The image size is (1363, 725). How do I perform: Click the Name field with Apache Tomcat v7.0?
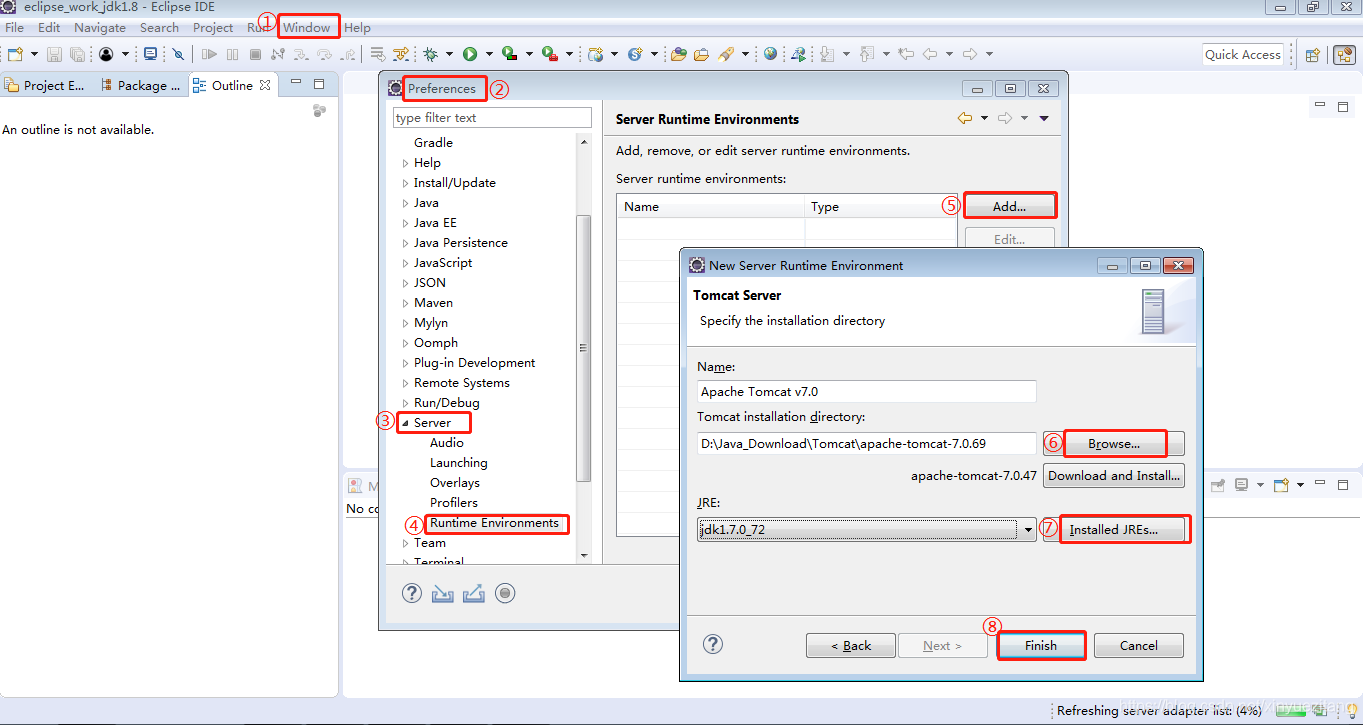[867, 391]
